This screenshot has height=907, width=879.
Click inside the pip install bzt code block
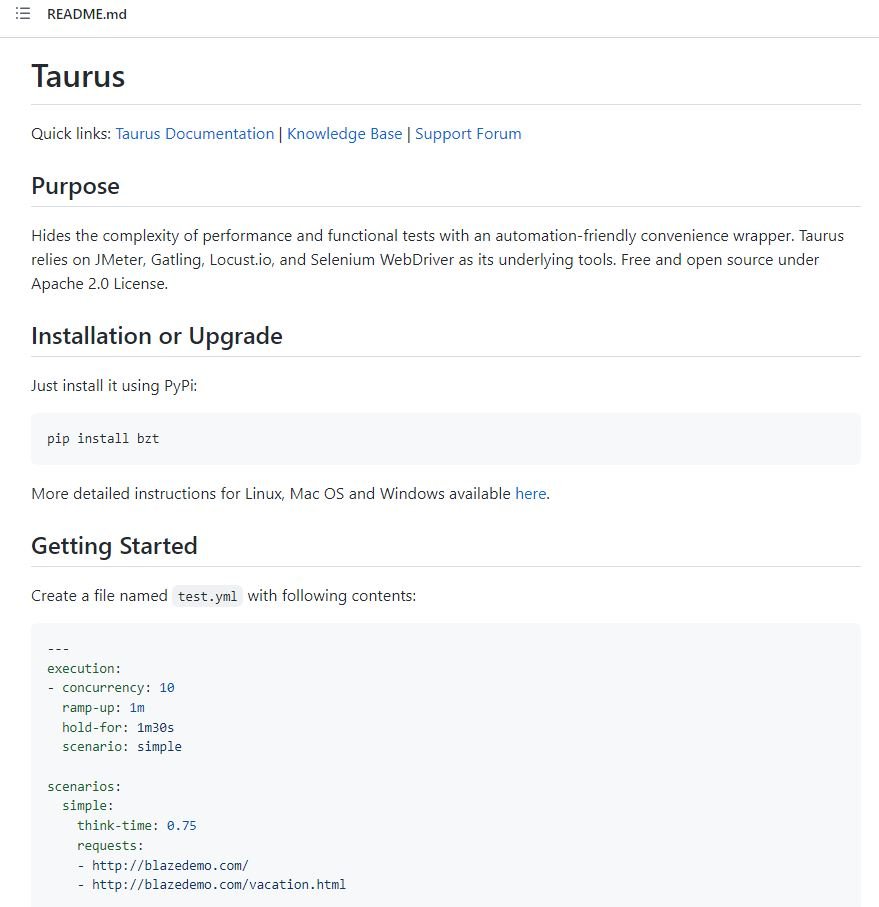pyautogui.click(x=446, y=438)
